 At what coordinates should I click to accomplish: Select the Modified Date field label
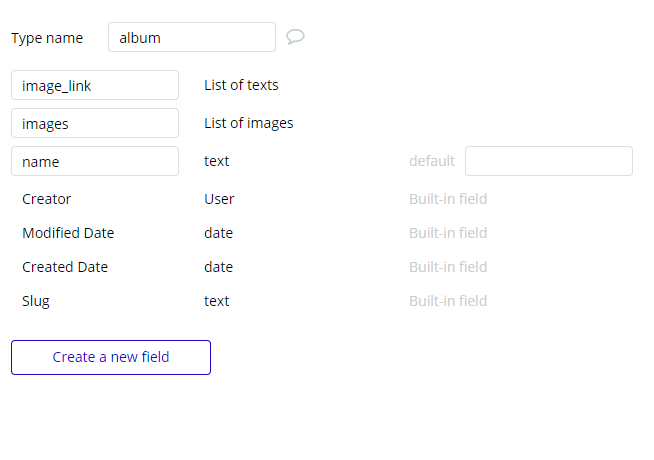coord(68,233)
